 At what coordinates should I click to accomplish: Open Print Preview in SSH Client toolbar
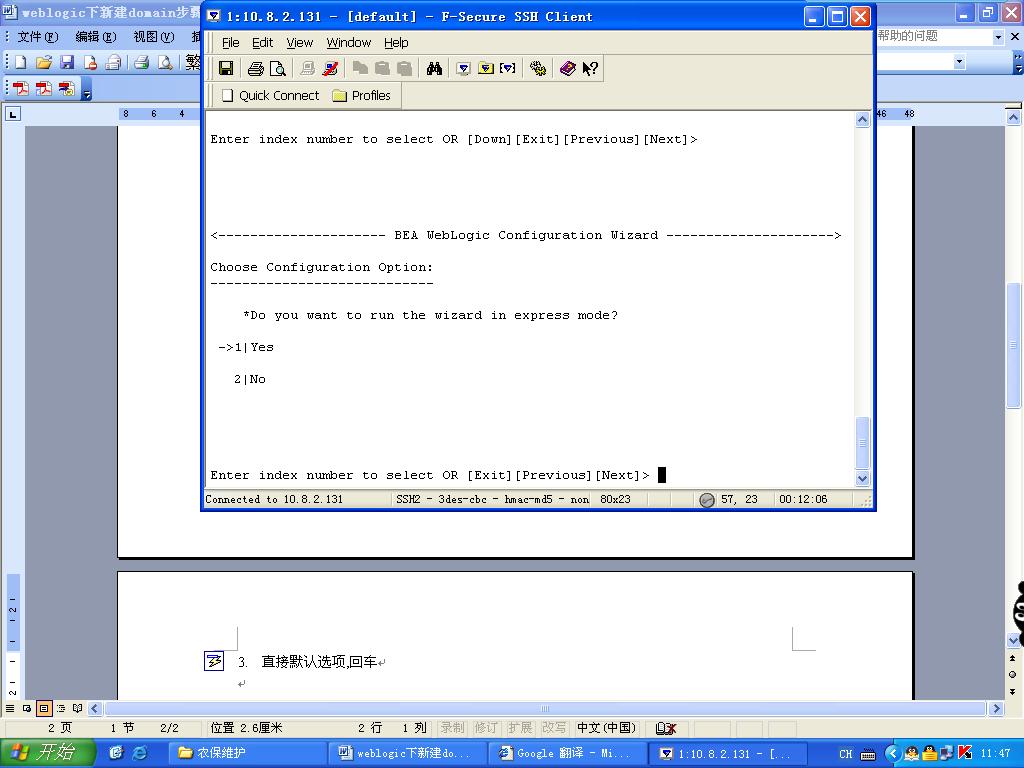click(278, 69)
